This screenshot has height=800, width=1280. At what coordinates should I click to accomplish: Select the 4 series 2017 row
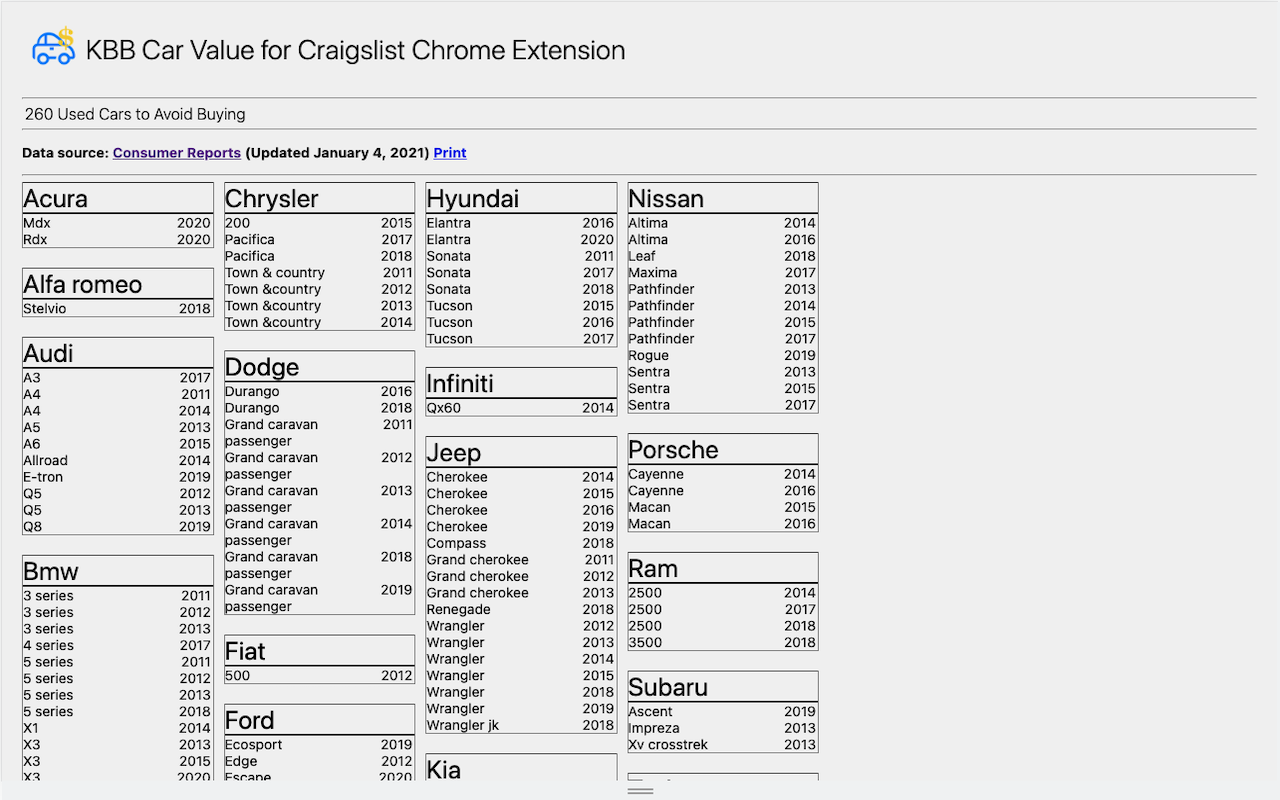118,646
